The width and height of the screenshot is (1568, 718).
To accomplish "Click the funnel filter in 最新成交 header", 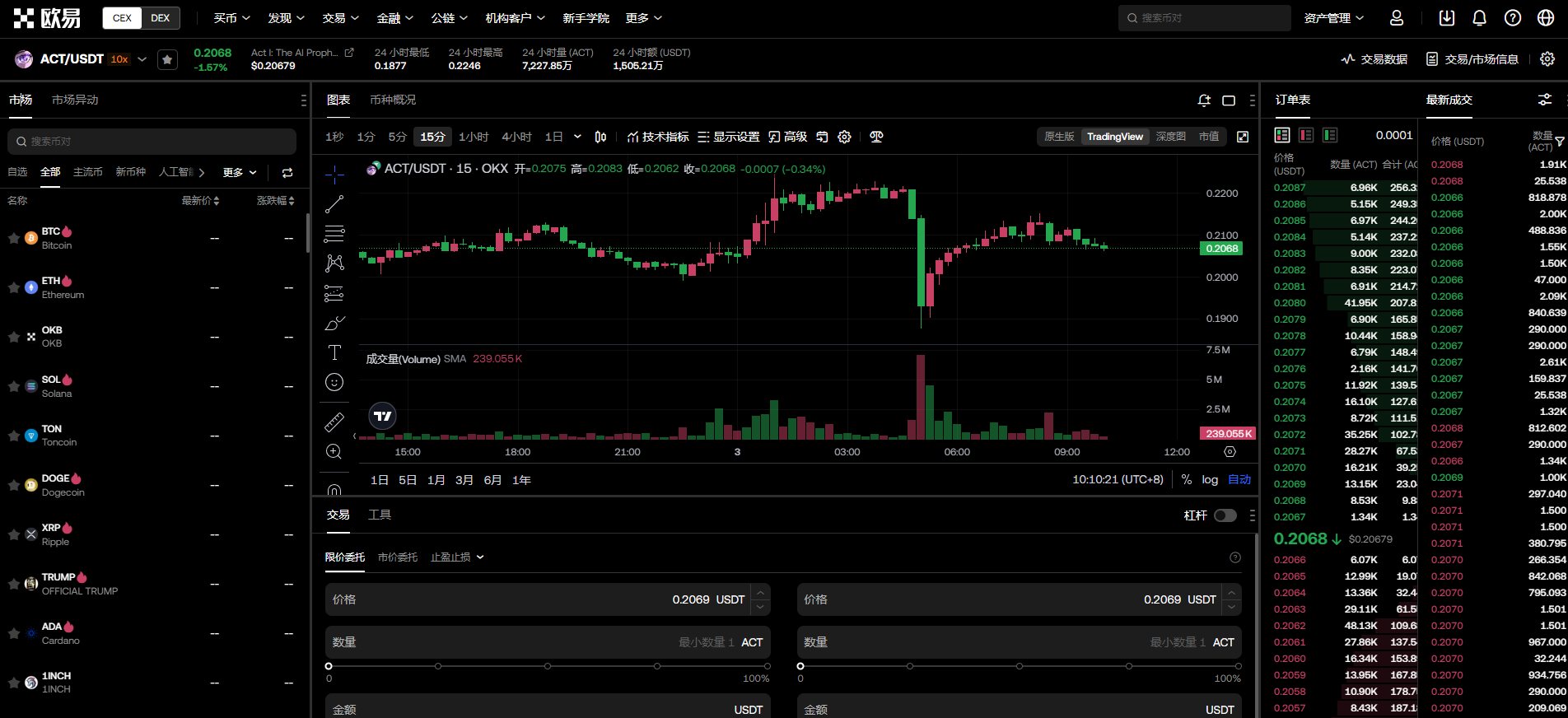I will 1560,142.
